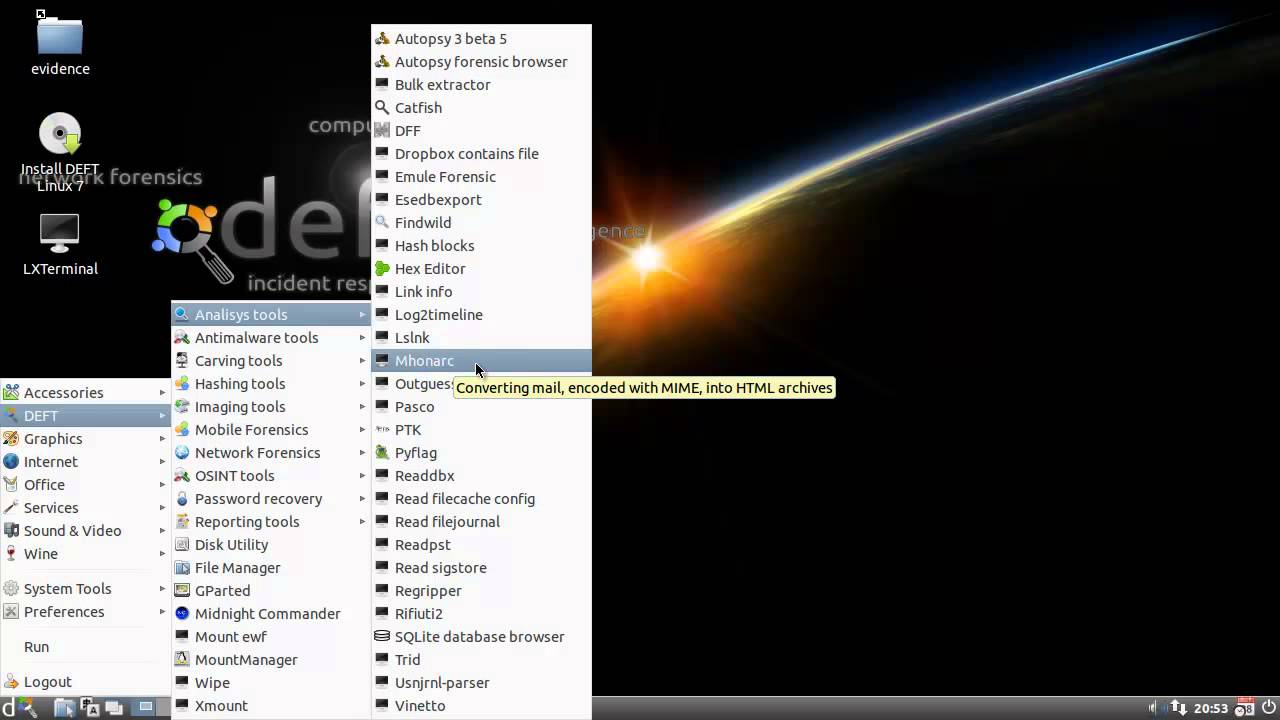
Task: Choose Log2timeline from Analisys tools
Action: point(481,315)
